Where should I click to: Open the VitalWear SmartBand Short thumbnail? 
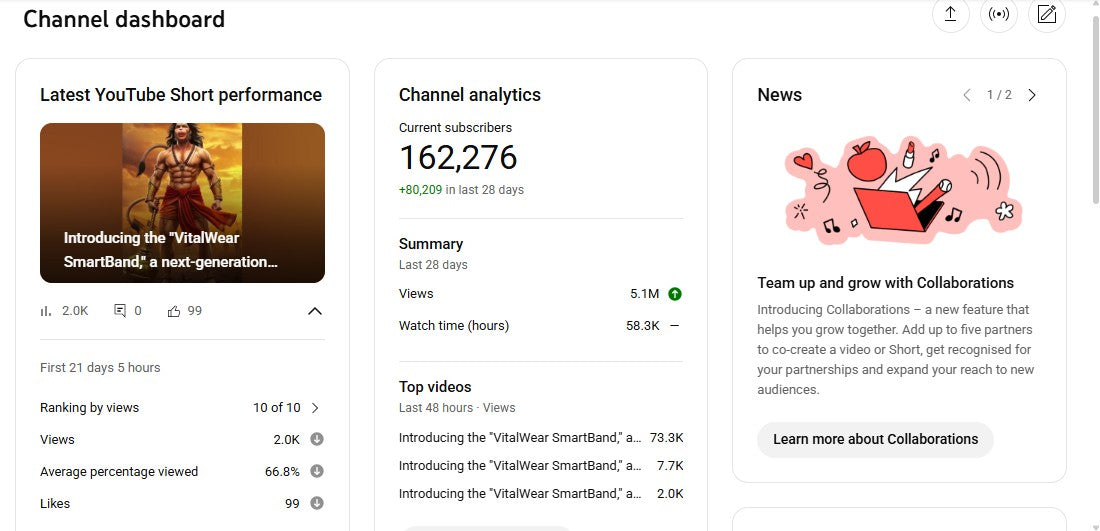(x=182, y=203)
